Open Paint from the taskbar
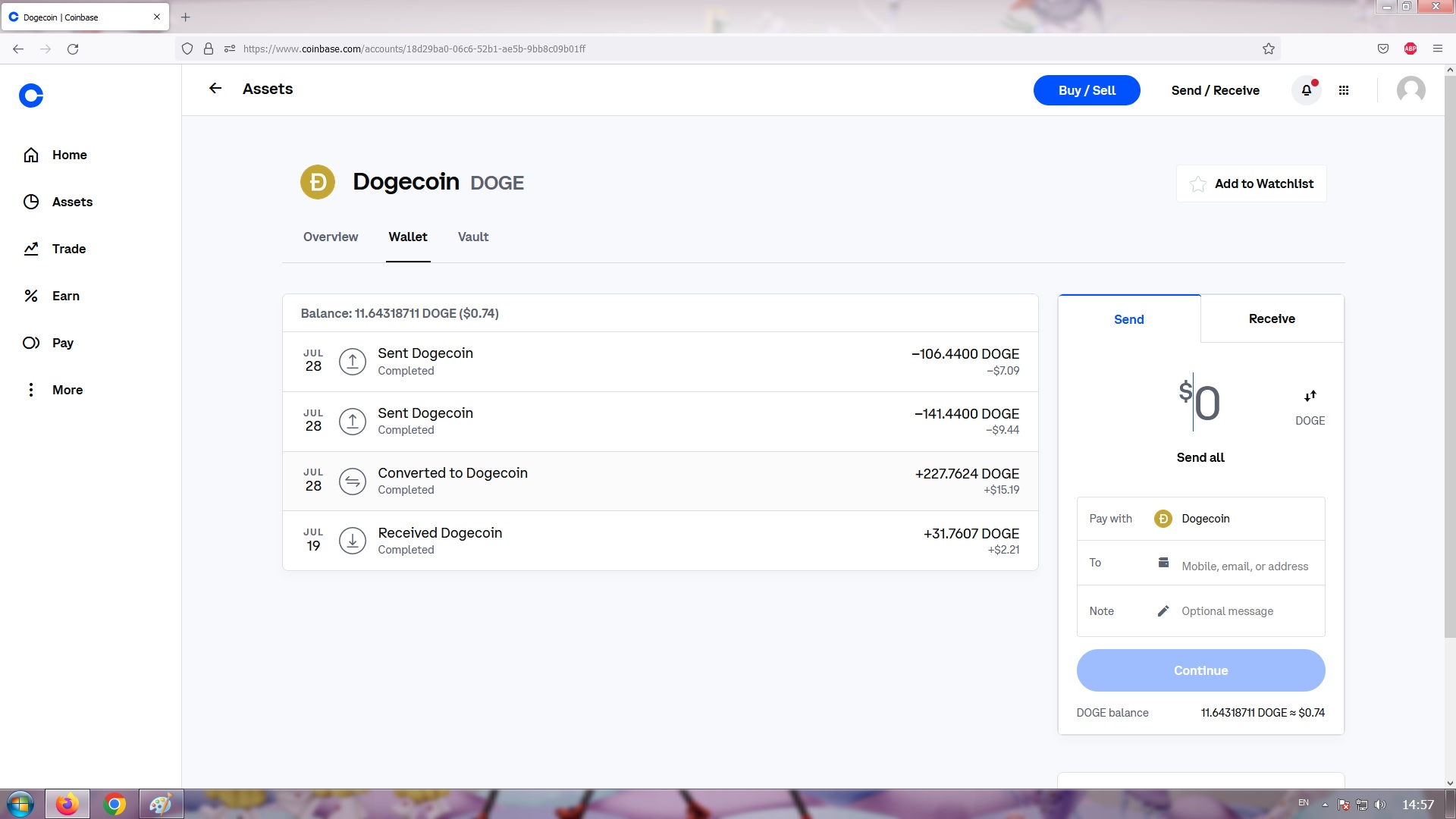The width and height of the screenshot is (1456, 819). click(161, 804)
